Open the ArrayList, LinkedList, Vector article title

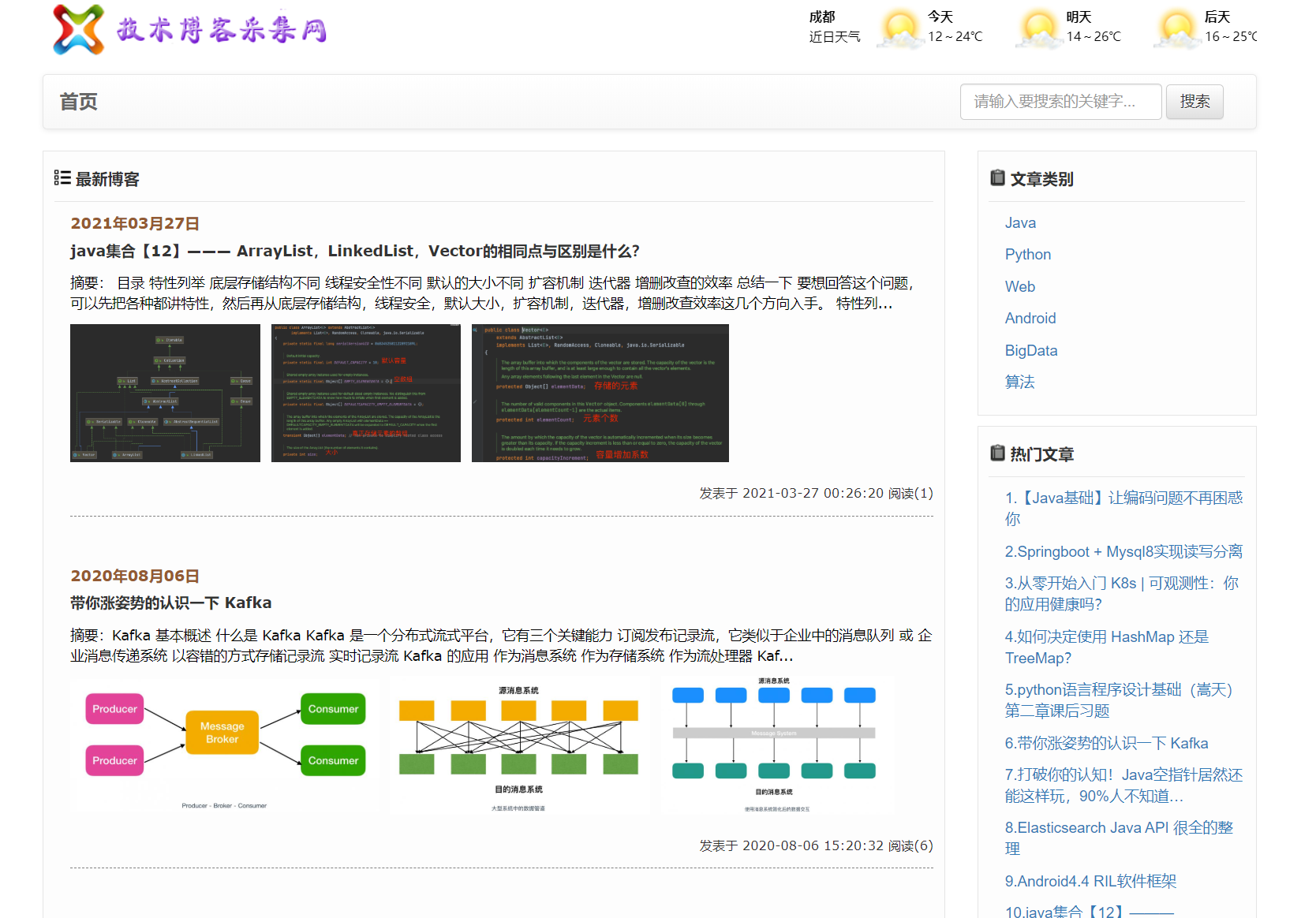point(355,251)
